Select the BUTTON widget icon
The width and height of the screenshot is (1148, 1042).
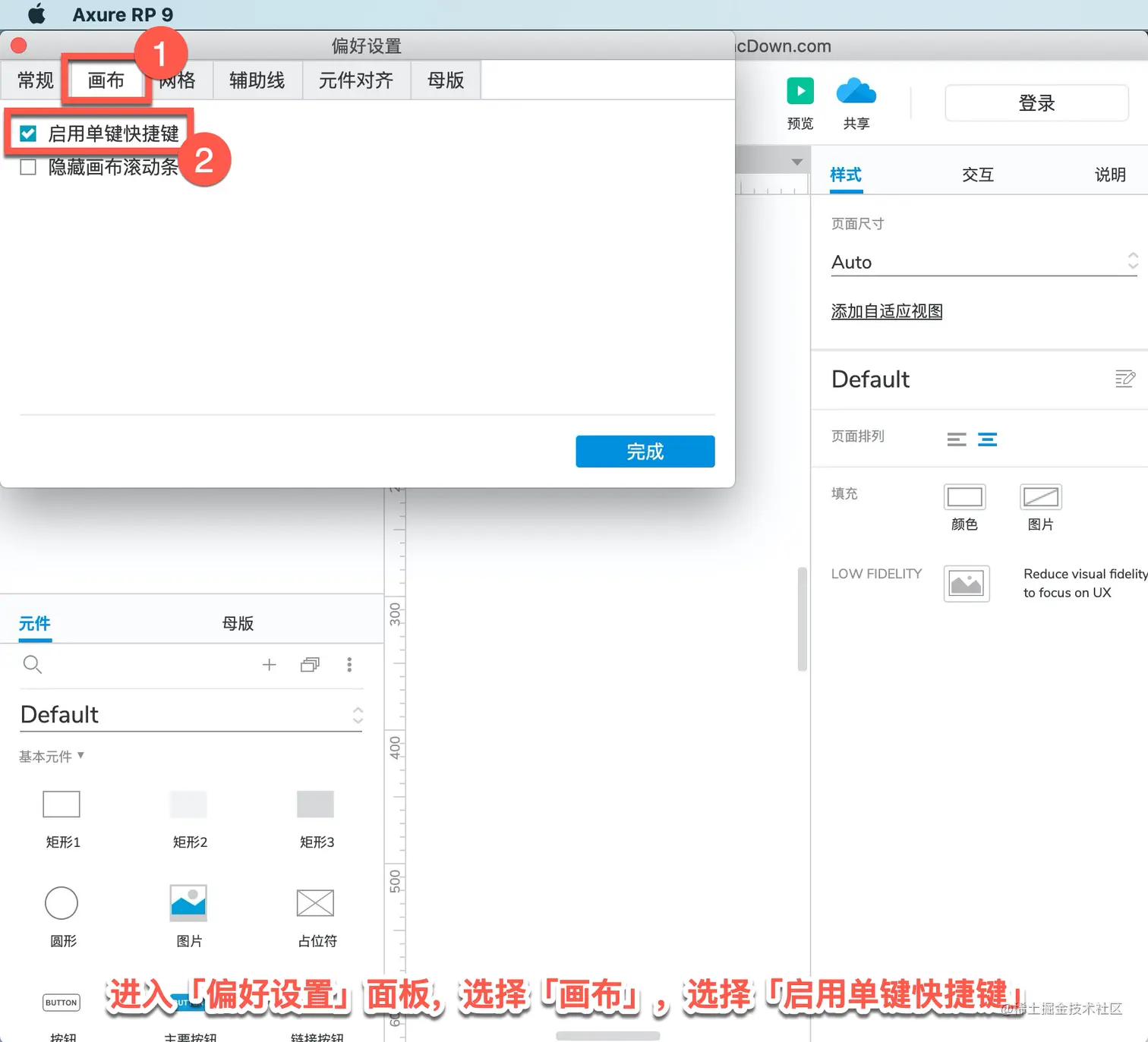coord(61,1003)
